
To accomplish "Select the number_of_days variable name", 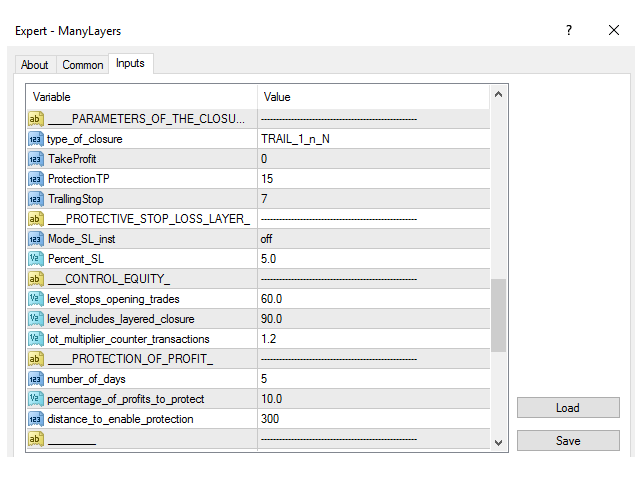I will pos(86,379).
